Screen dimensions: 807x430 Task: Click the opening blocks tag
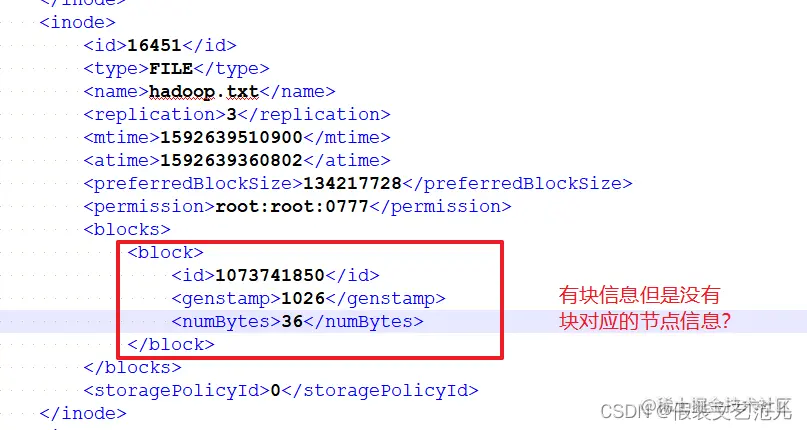pos(127,229)
